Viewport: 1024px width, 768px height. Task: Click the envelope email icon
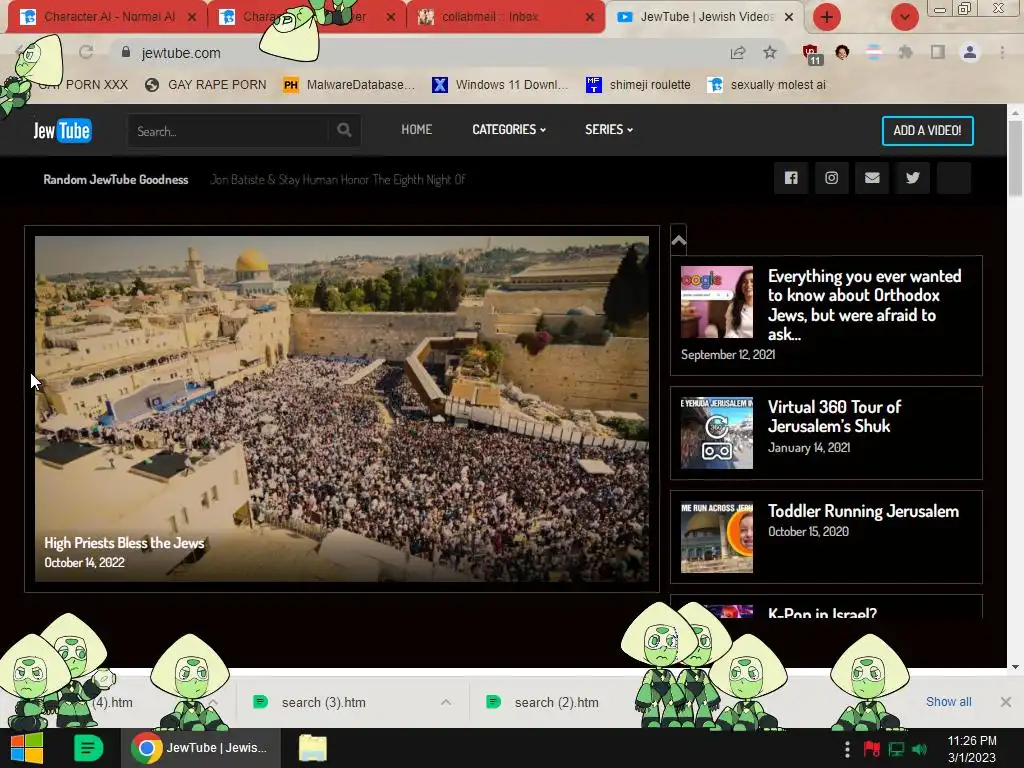click(872, 178)
